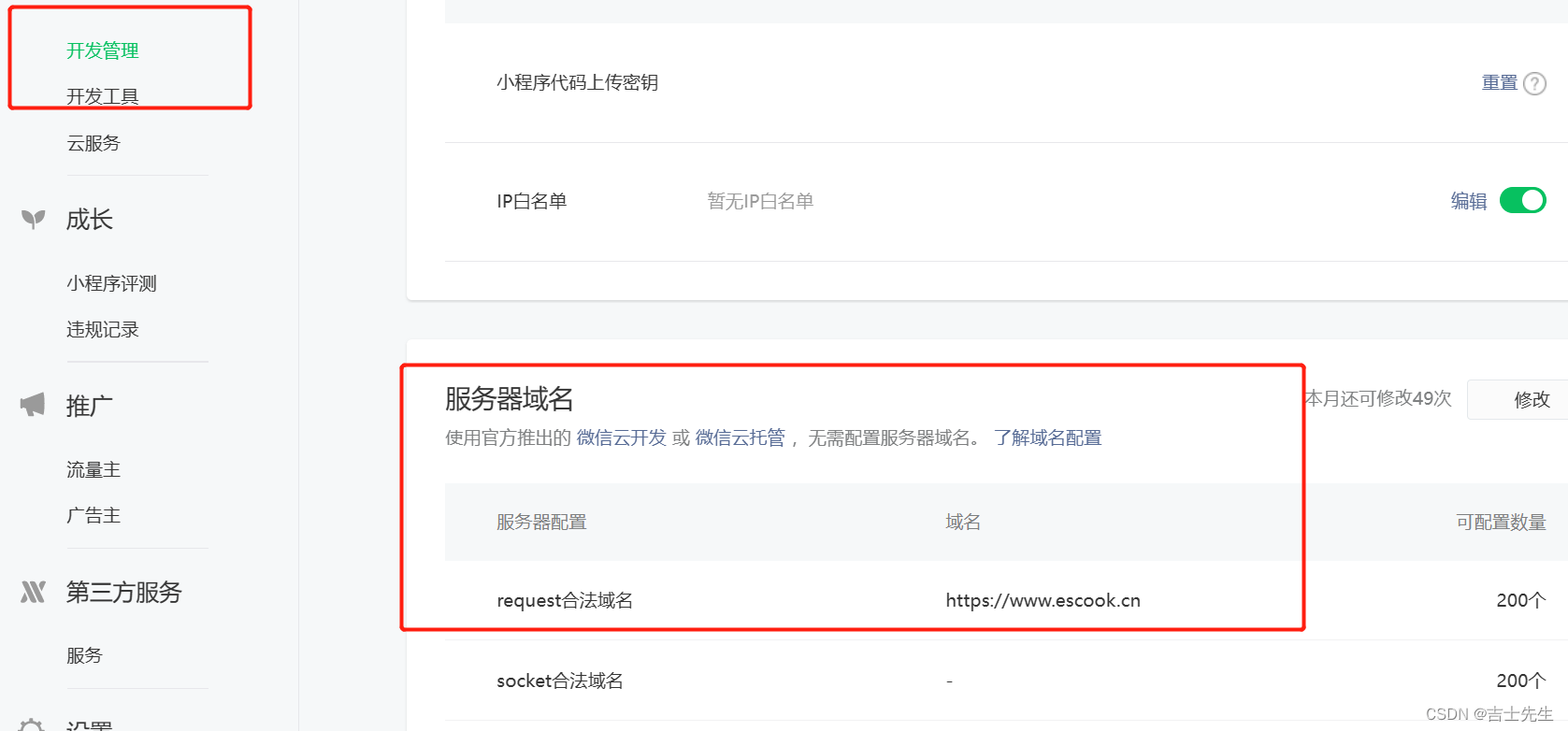Viewport: 1568px width, 731px height.
Task: Click the 服务器配置 column header
Action: click(541, 522)
